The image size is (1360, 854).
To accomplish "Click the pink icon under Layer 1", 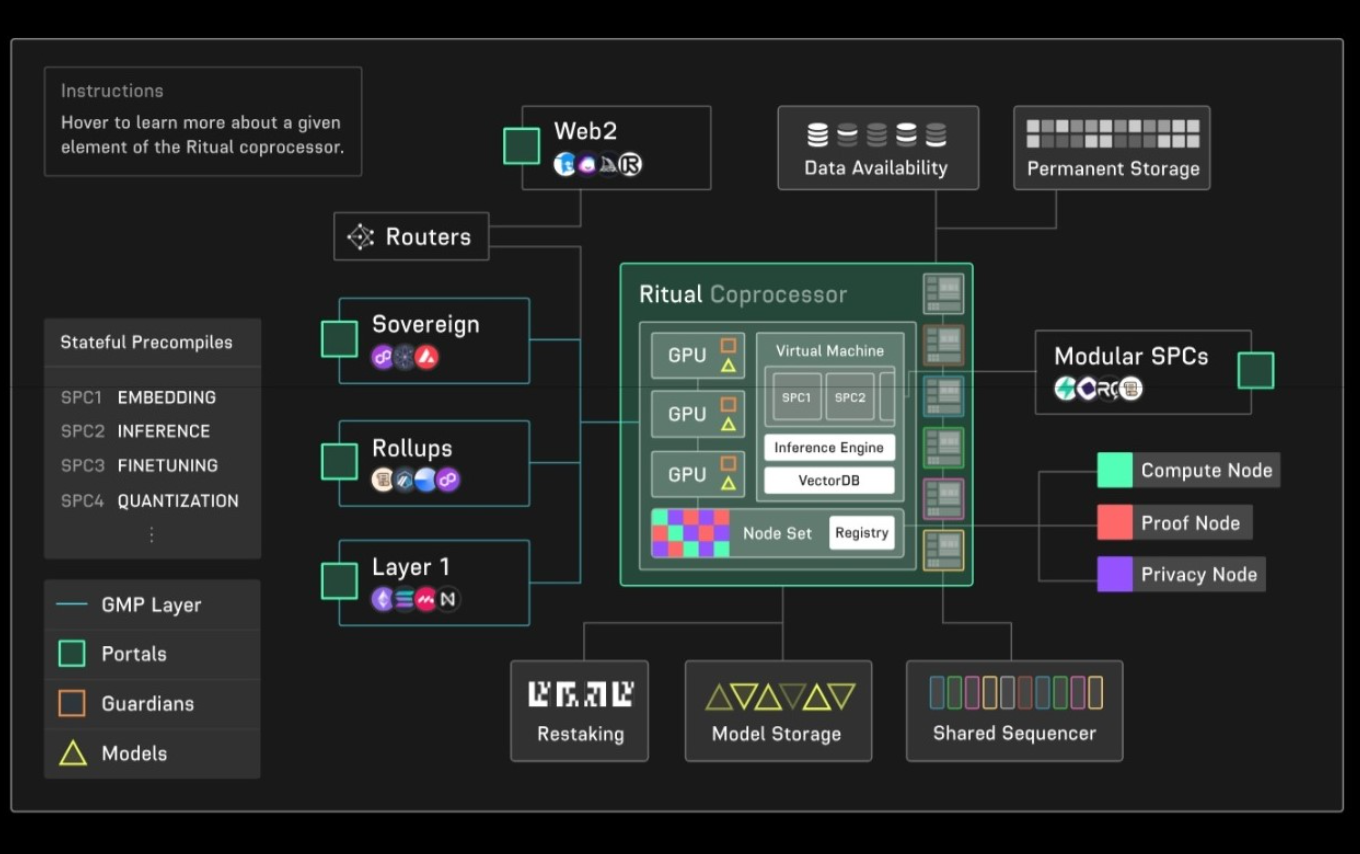I will pyautogui.click(x=426, y=600).
